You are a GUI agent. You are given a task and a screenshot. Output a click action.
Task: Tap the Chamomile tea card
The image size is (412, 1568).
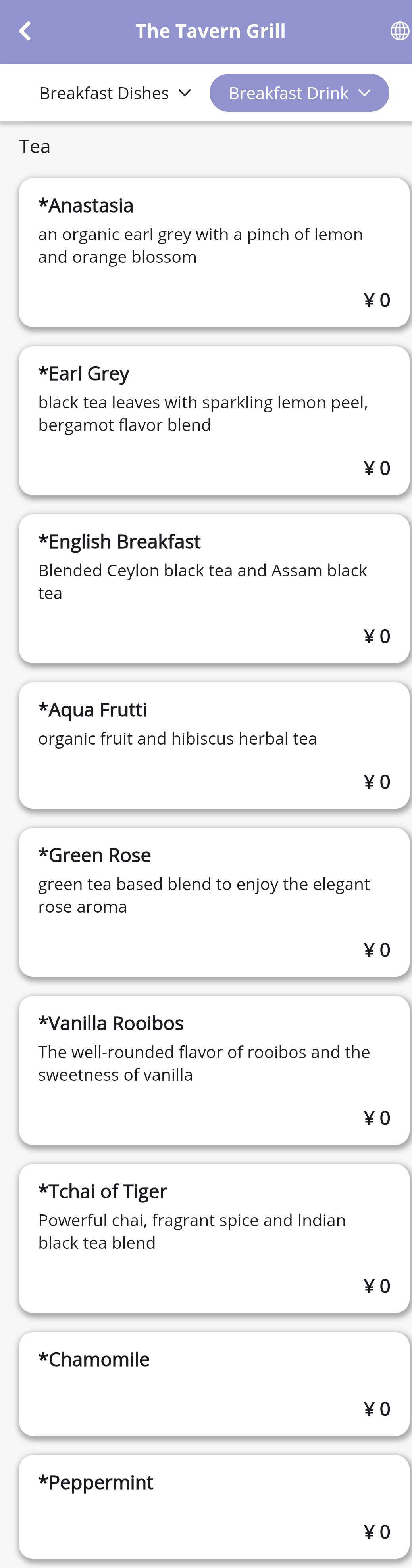[x=213, y=1383]
